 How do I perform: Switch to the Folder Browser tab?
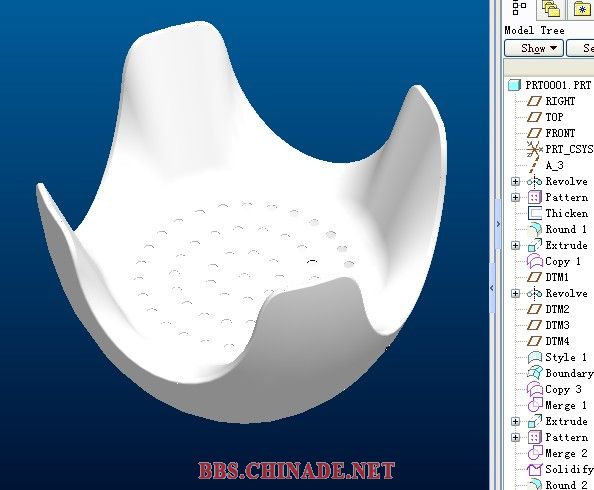pyautogui.click(x=551, y=9)
